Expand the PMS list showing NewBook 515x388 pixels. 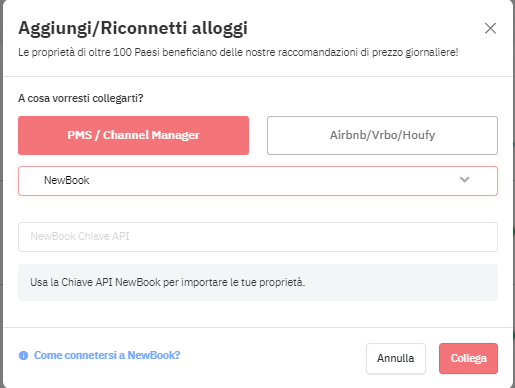tap(258, 181)
